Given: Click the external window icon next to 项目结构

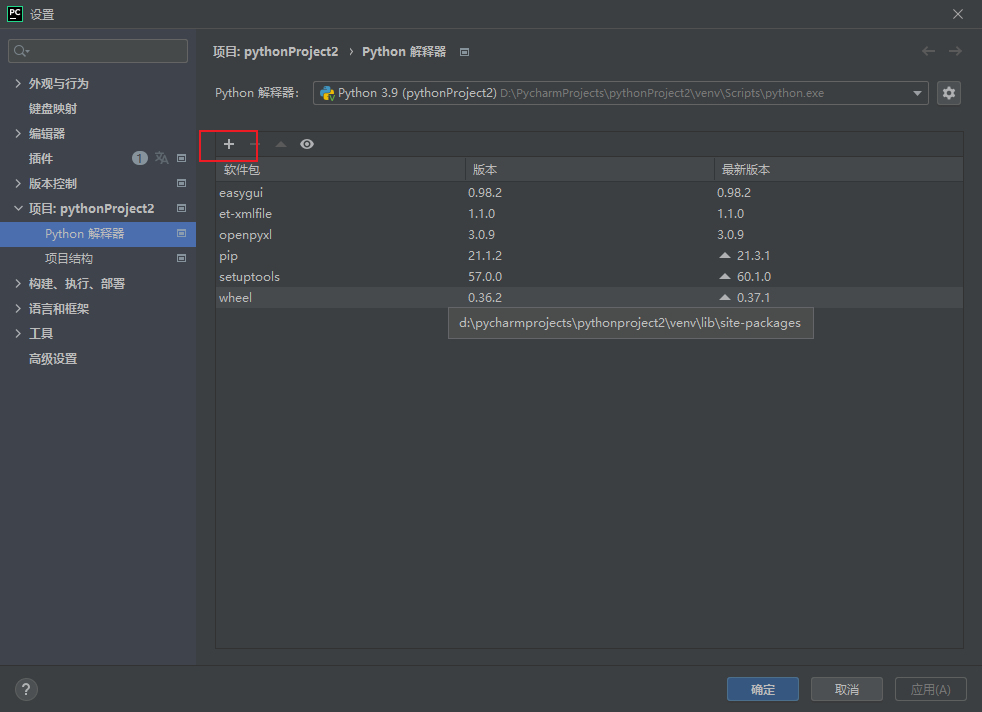Looking at the screenshot, I should 181,258.
